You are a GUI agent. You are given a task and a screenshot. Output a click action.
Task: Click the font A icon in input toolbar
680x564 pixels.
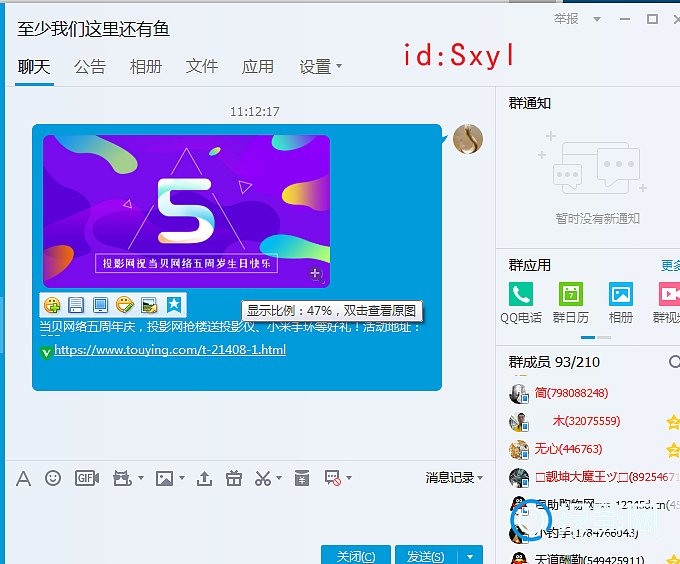point(23,479)
